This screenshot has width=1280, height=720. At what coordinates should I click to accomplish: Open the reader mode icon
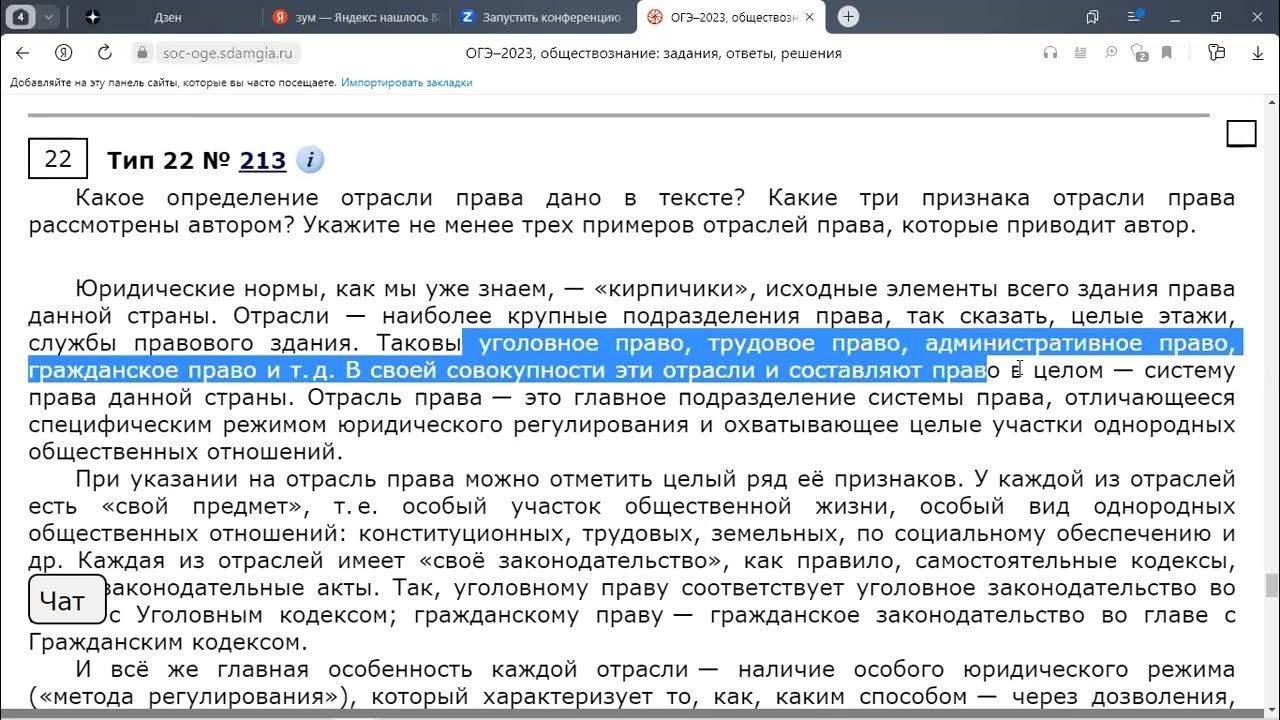1080,53
